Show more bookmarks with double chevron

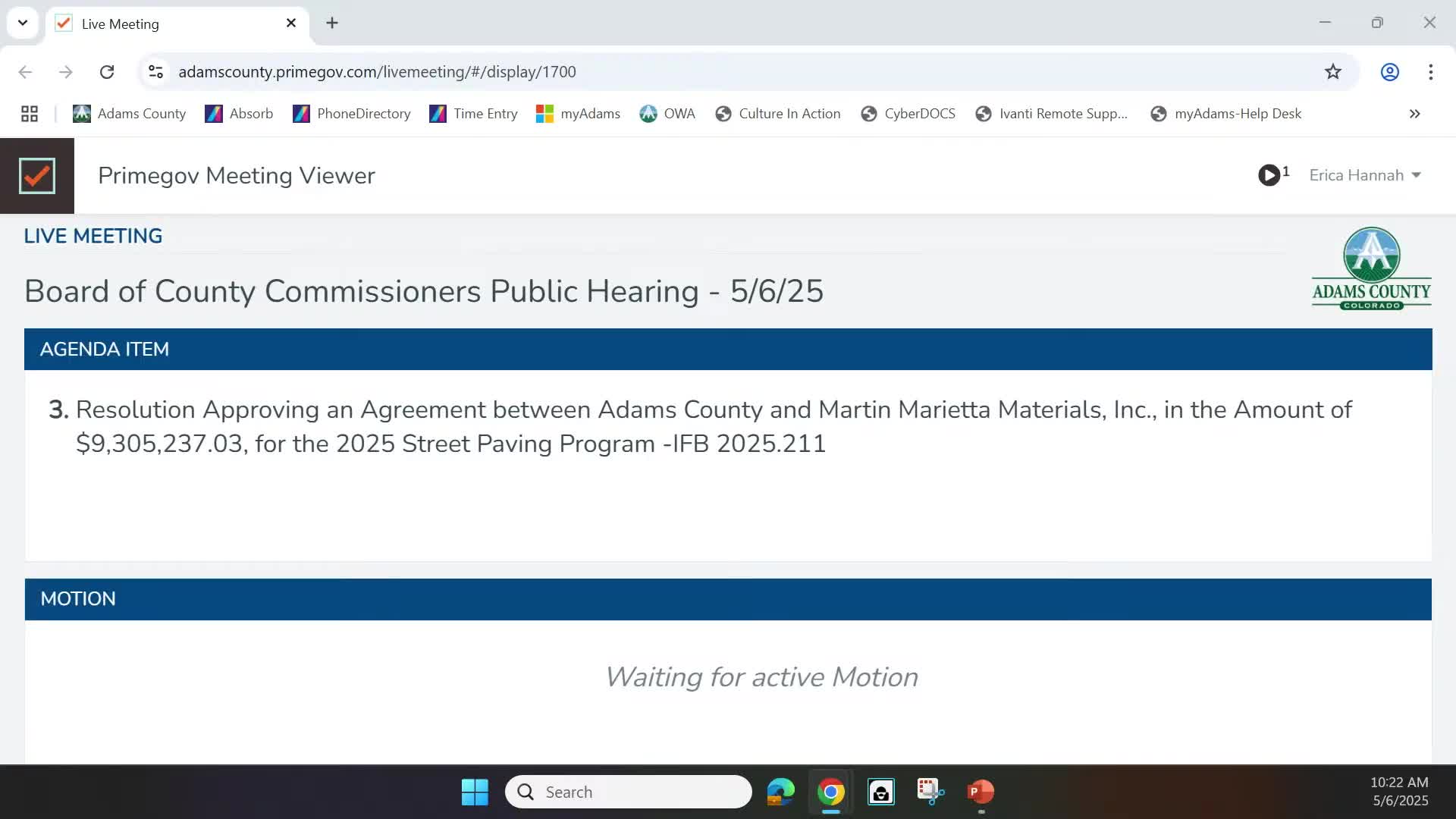(1414, 114)
